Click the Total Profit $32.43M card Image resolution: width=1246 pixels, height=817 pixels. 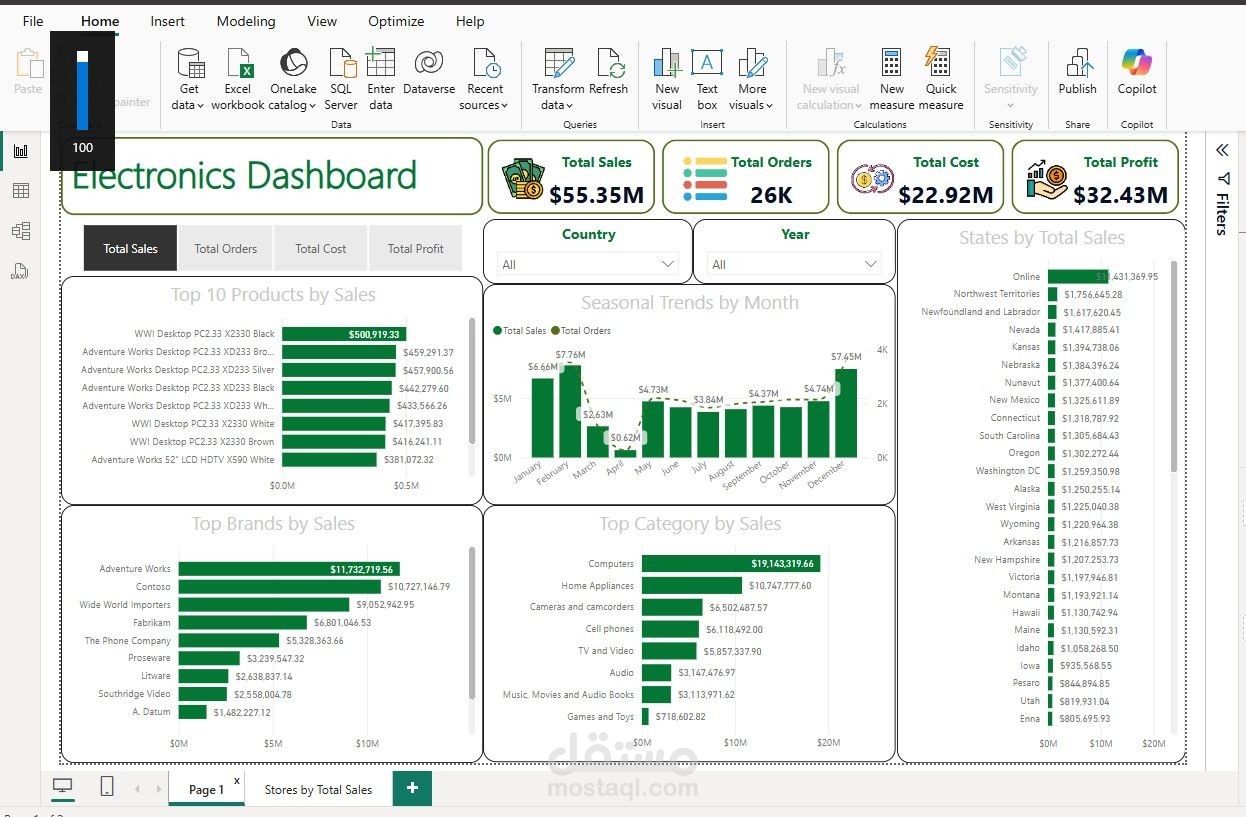pos(1096,177)
